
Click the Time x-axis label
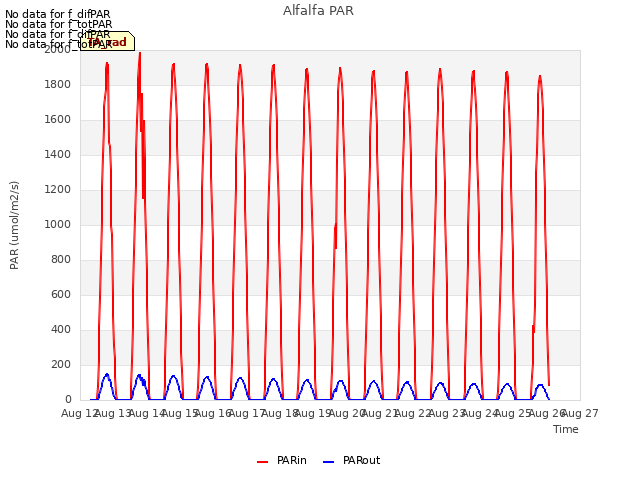[x=566, y=429]
